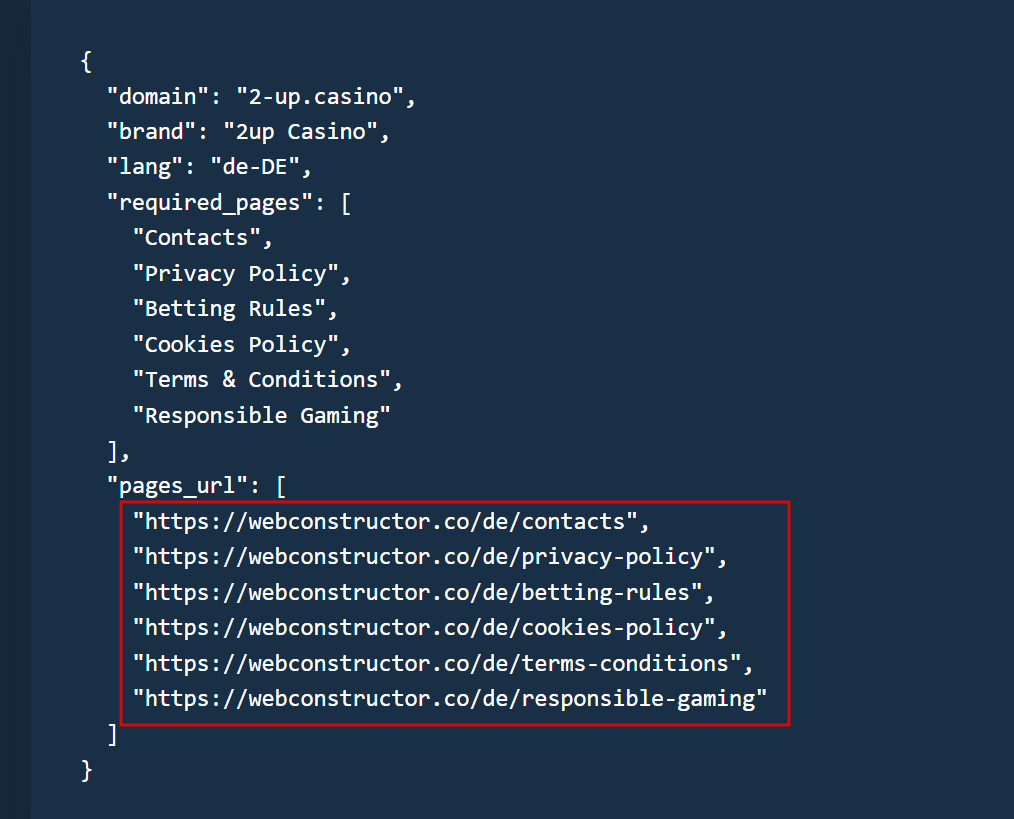Click the cookies-policy page URL

424,628
